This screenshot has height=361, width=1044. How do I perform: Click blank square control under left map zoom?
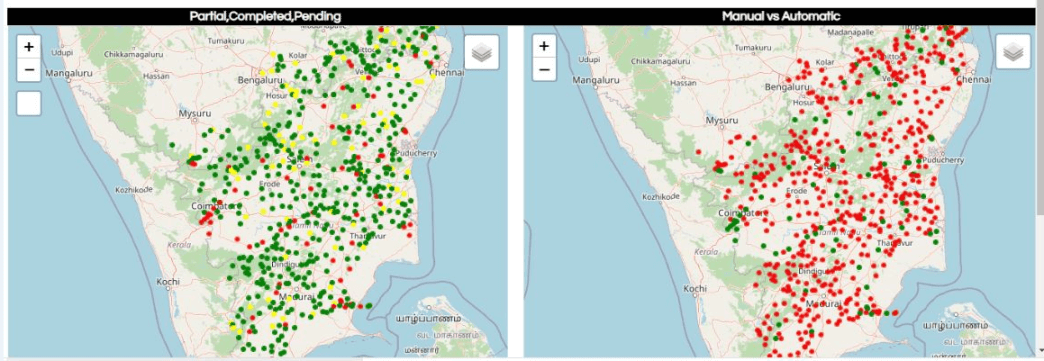point(29,103)
